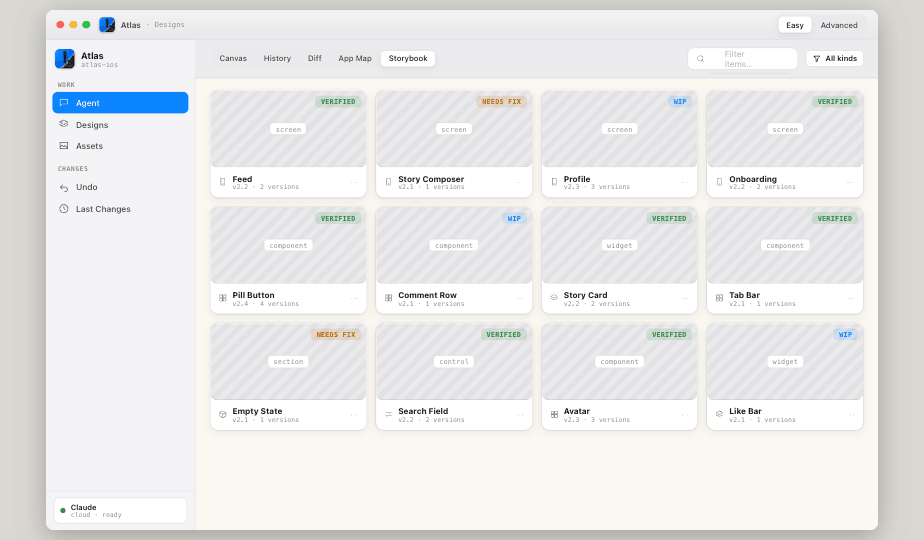Select the Storybook tab
924x540 pixels.
(408, 58)
